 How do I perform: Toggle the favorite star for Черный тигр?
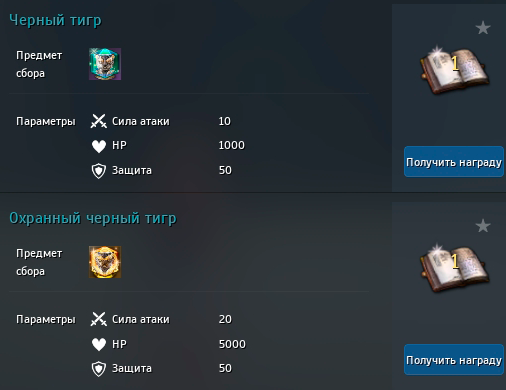(x=483, y=28)
